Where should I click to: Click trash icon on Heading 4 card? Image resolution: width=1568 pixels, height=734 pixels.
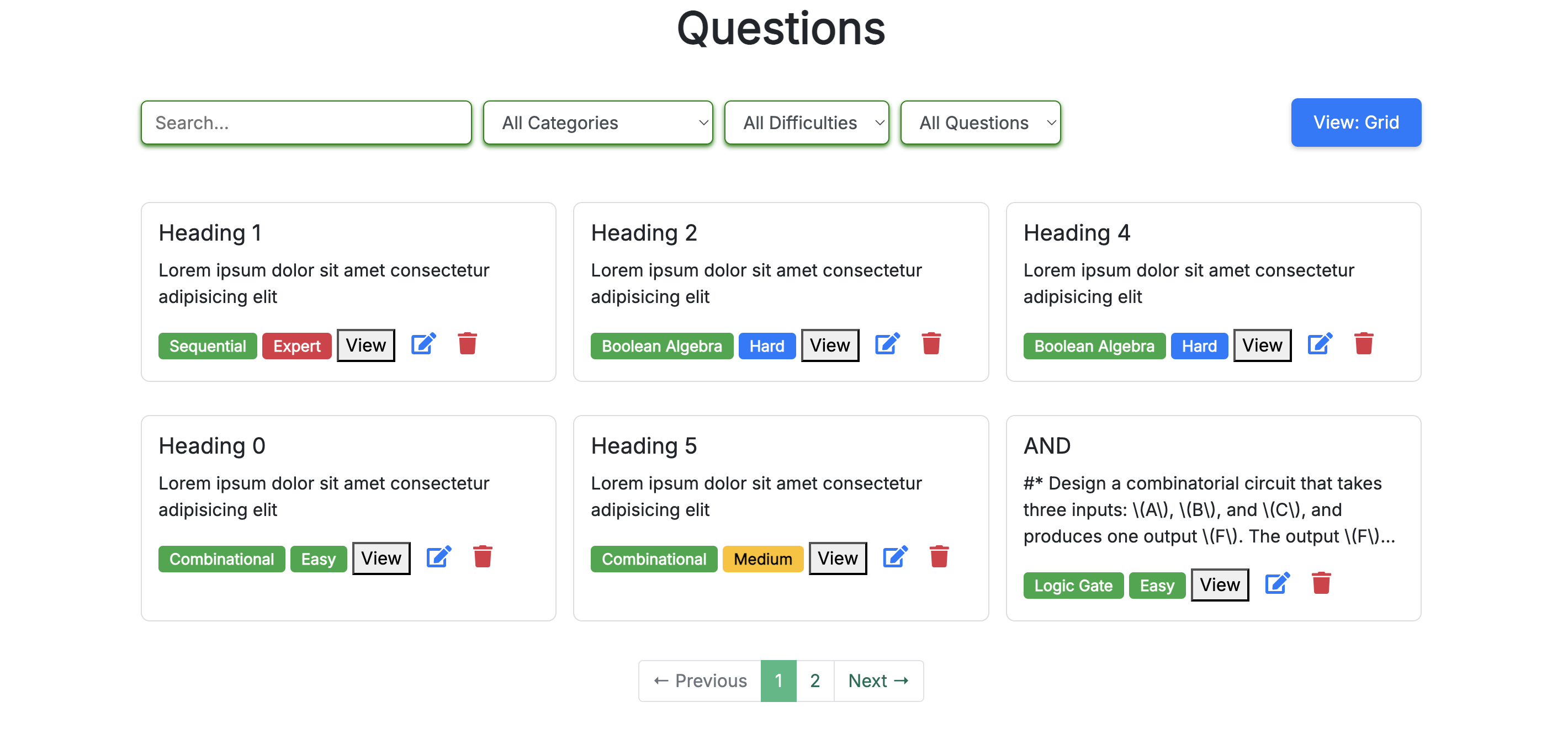(1364, 344)
